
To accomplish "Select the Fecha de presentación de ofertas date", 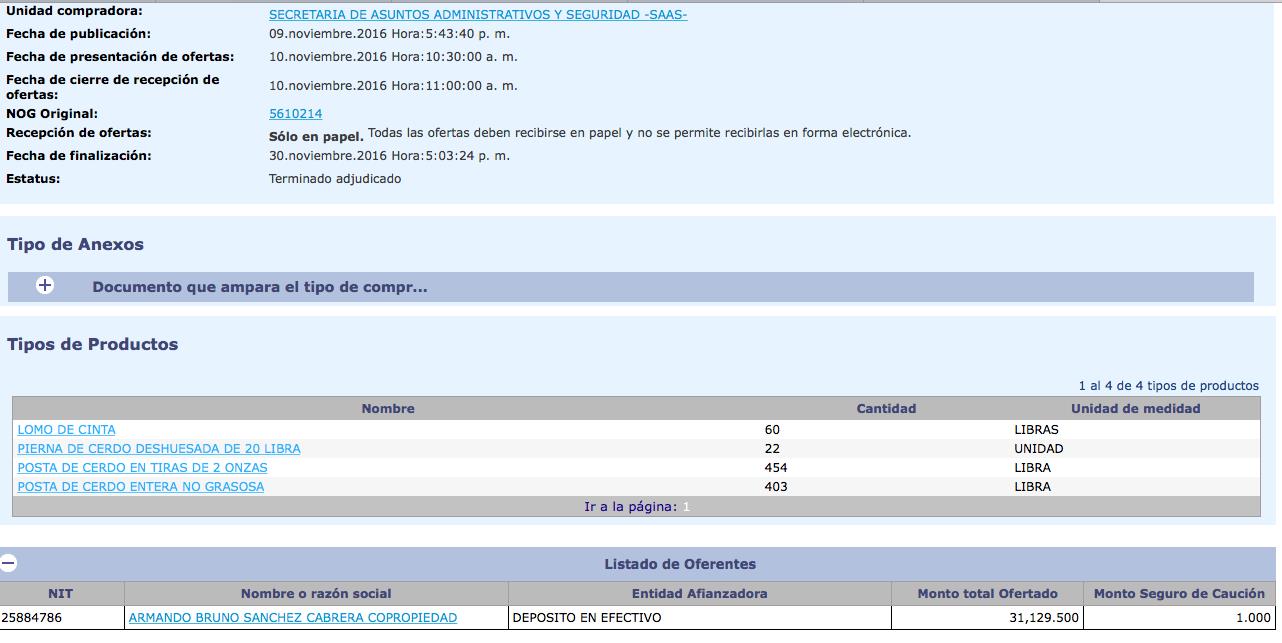I will pos(393,57).
